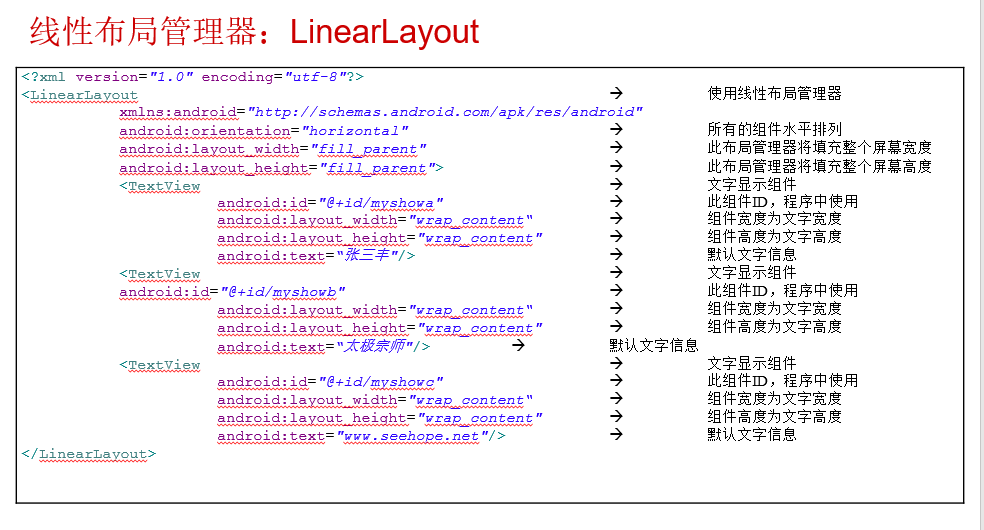This screenshot has width=984, height=530.
Task: Click the android:text="太极宗师" line
Action: click(x=324, y=346)
